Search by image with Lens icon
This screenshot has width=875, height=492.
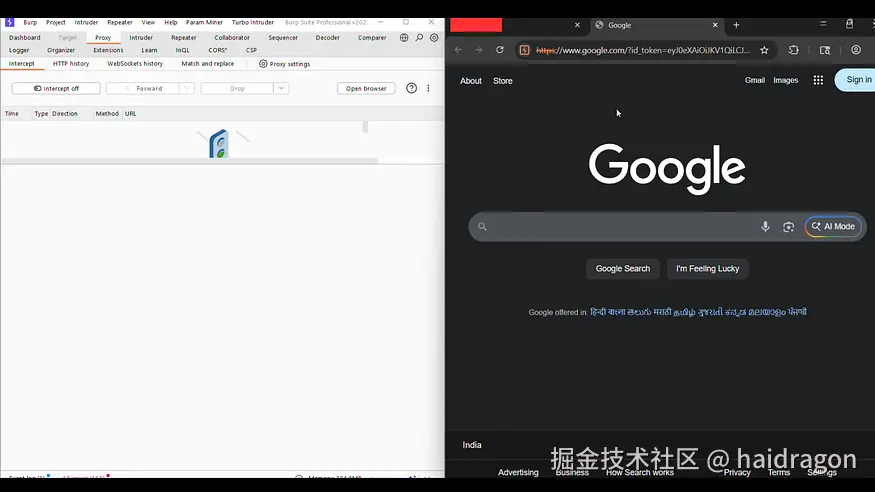point(789,226)
